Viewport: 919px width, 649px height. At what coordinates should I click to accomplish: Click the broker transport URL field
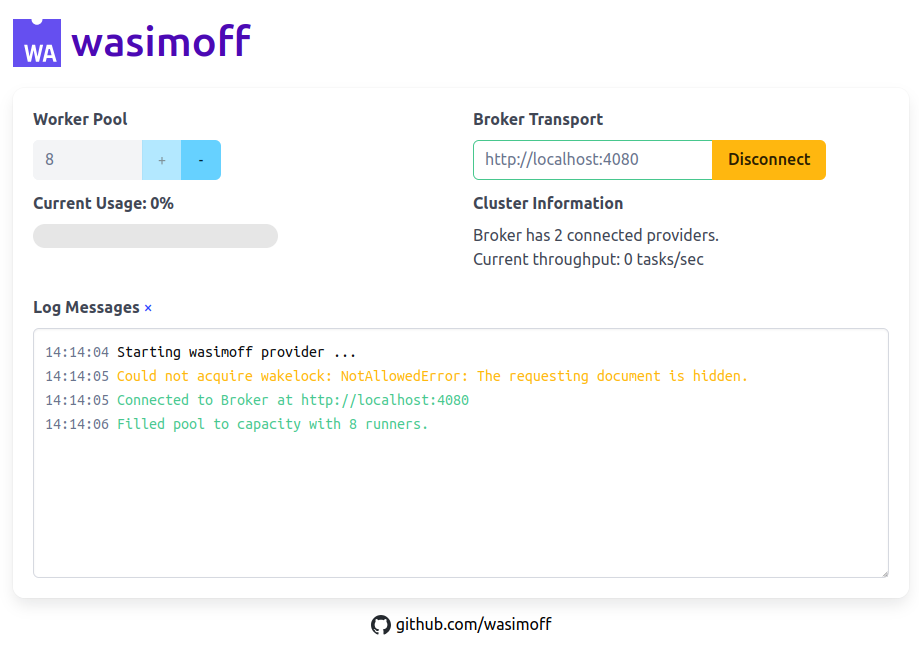point(590,159)
